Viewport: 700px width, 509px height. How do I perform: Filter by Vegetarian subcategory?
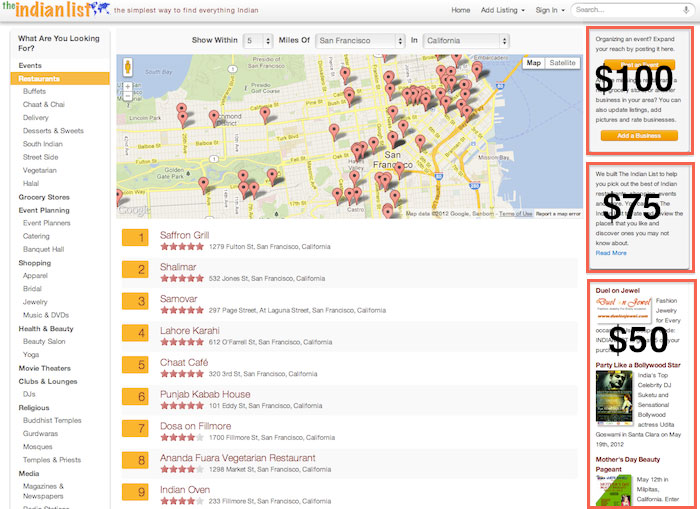(40, 170)
